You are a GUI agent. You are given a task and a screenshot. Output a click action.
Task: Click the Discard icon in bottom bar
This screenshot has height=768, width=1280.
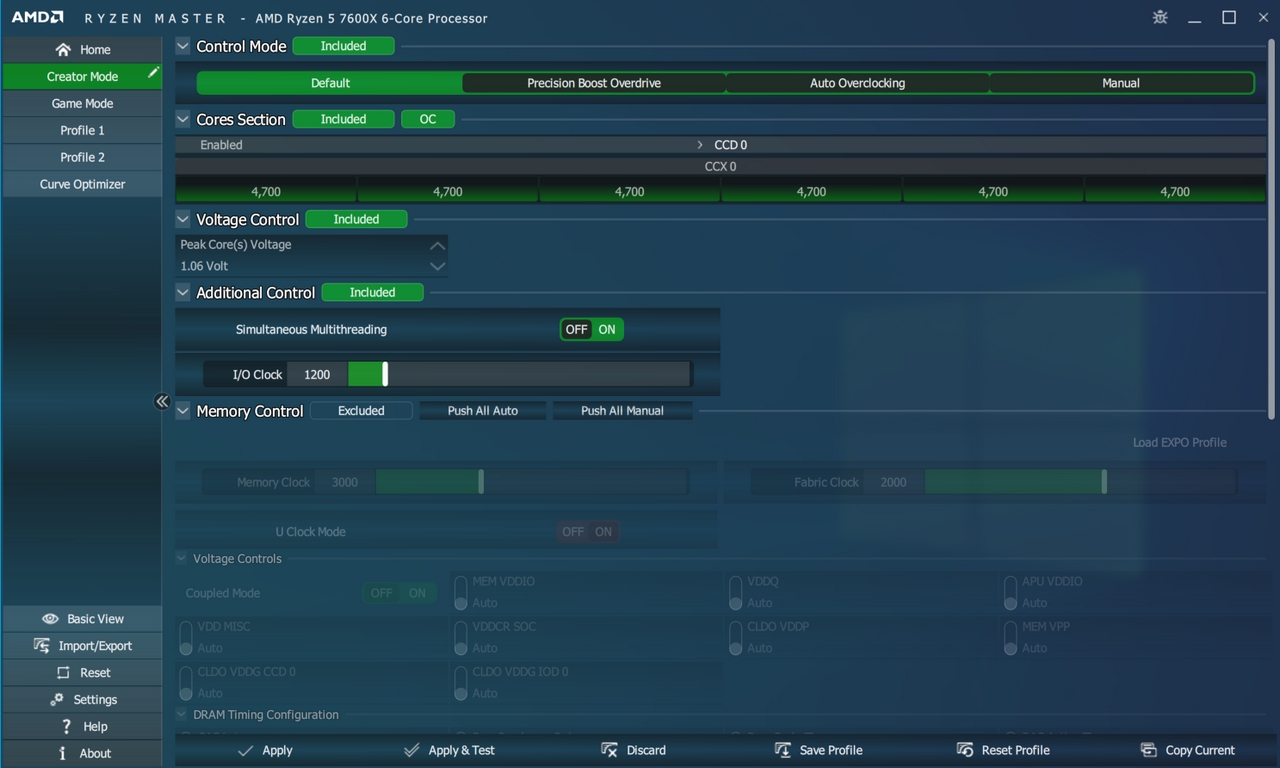point(609,750)
